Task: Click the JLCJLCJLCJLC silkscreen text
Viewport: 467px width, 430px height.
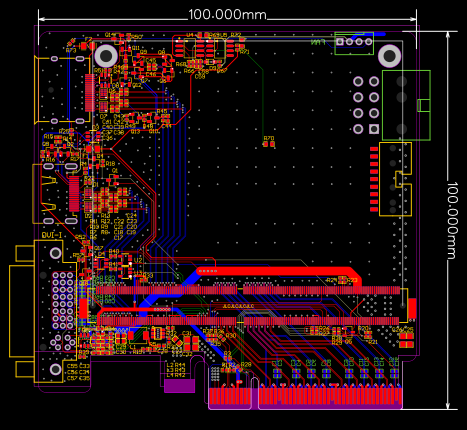Action: click(x=238, y=306)
